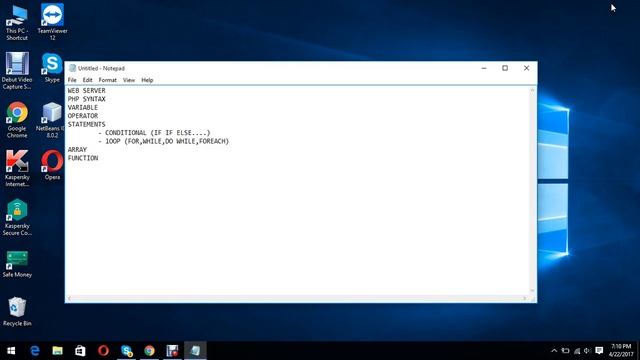Open the View menu in Notepad
640x360 pixels.
point(129,80)
